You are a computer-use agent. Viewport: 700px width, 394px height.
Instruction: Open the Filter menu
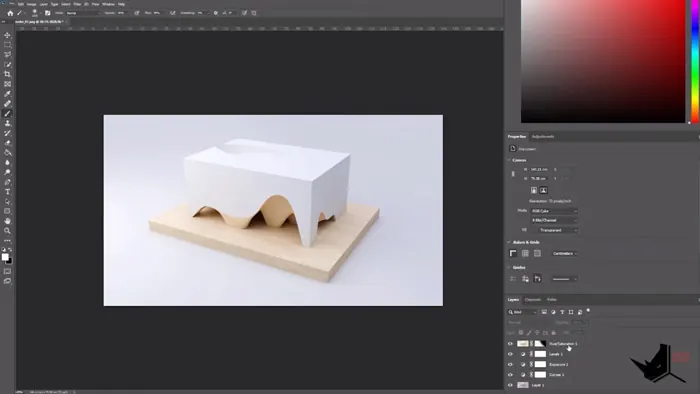[x=77, y=4]
